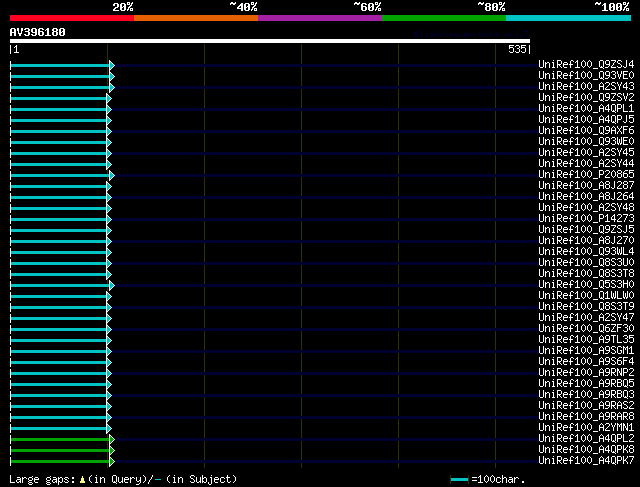Select the UniRef100_A2SY47 hit label
The image size is (640, 487).
point(586,318)
